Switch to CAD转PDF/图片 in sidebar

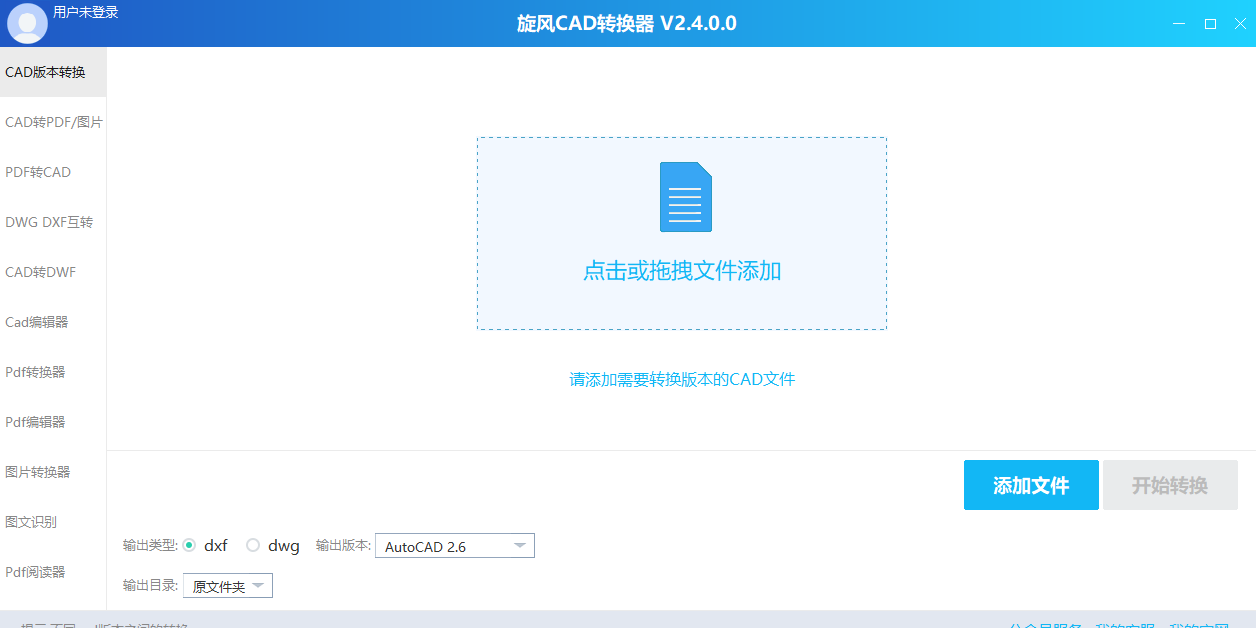53,122
